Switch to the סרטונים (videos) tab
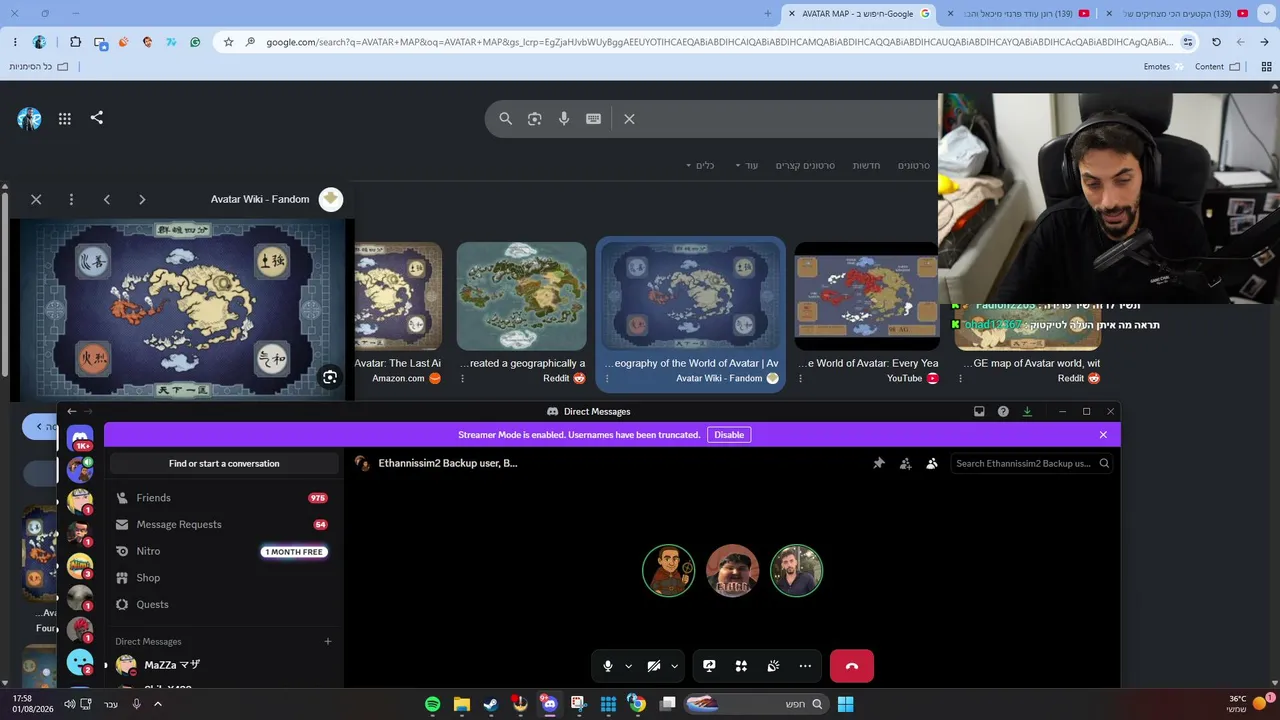The width and height of the screenshot is (1280, 720). (913, 166)
